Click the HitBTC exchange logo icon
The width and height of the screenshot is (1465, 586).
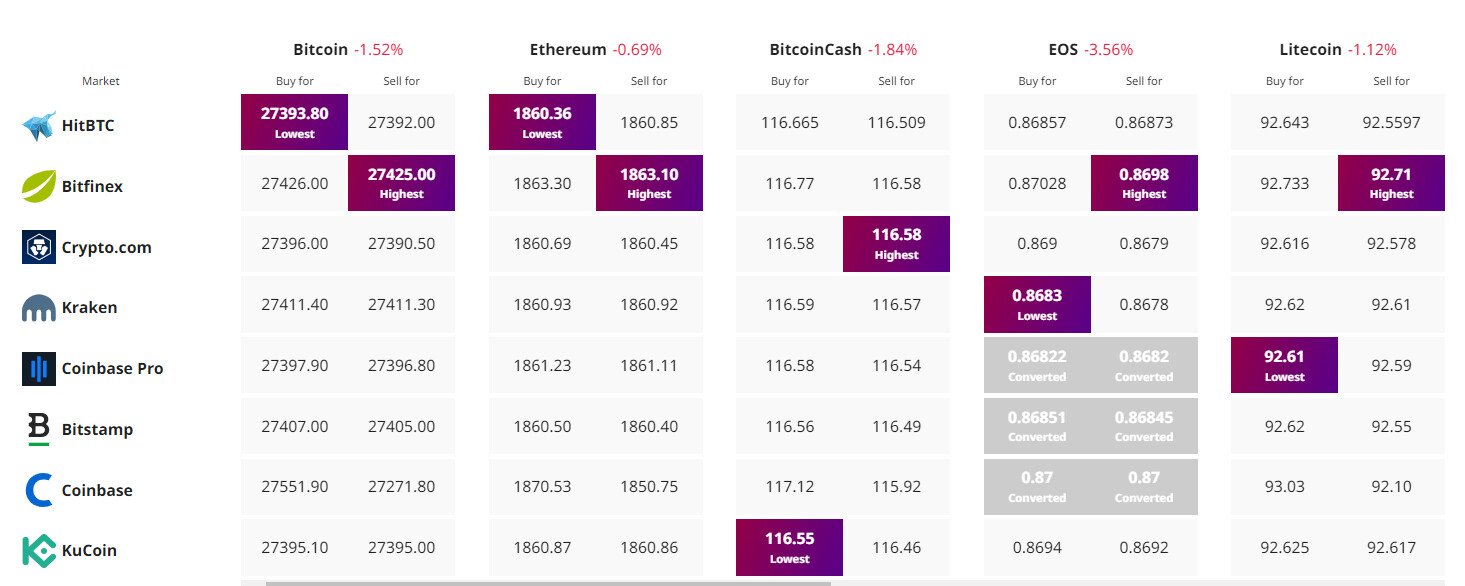point(39,125)
